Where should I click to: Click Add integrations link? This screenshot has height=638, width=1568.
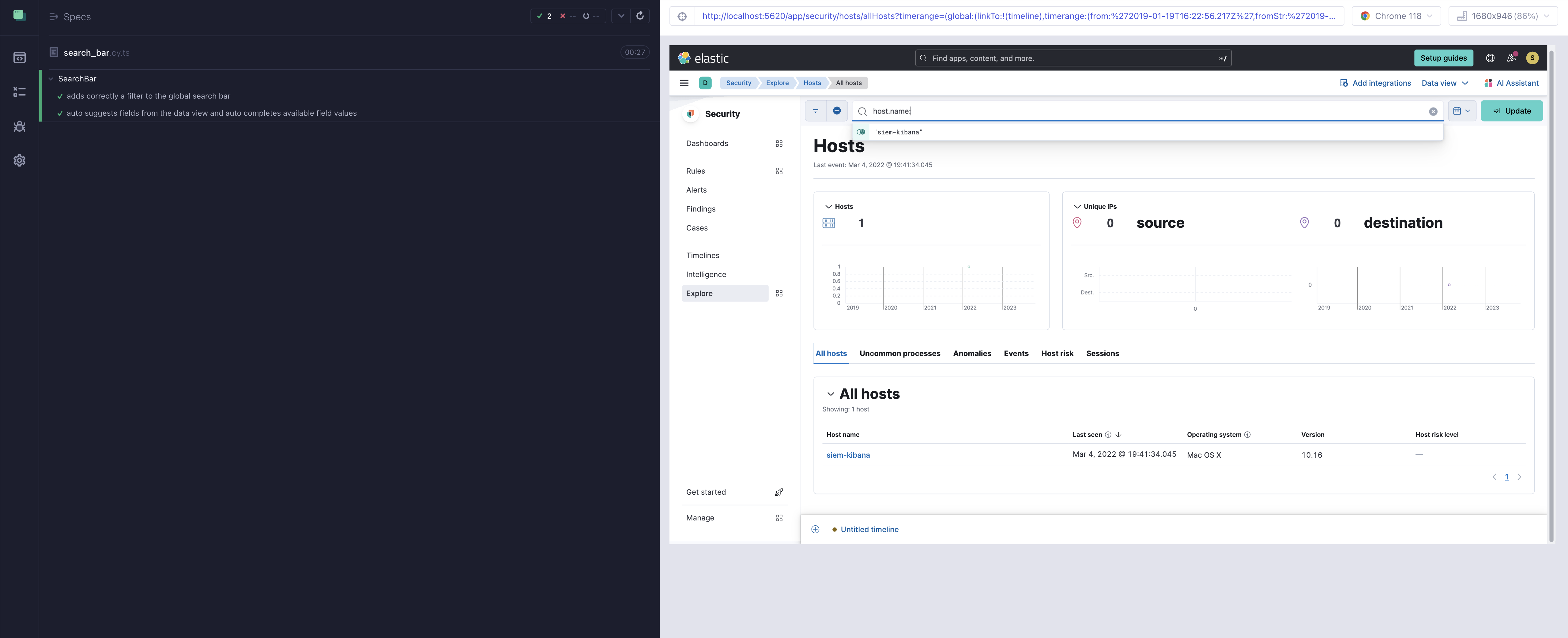pyautogui.click(x=1375, y=83)
